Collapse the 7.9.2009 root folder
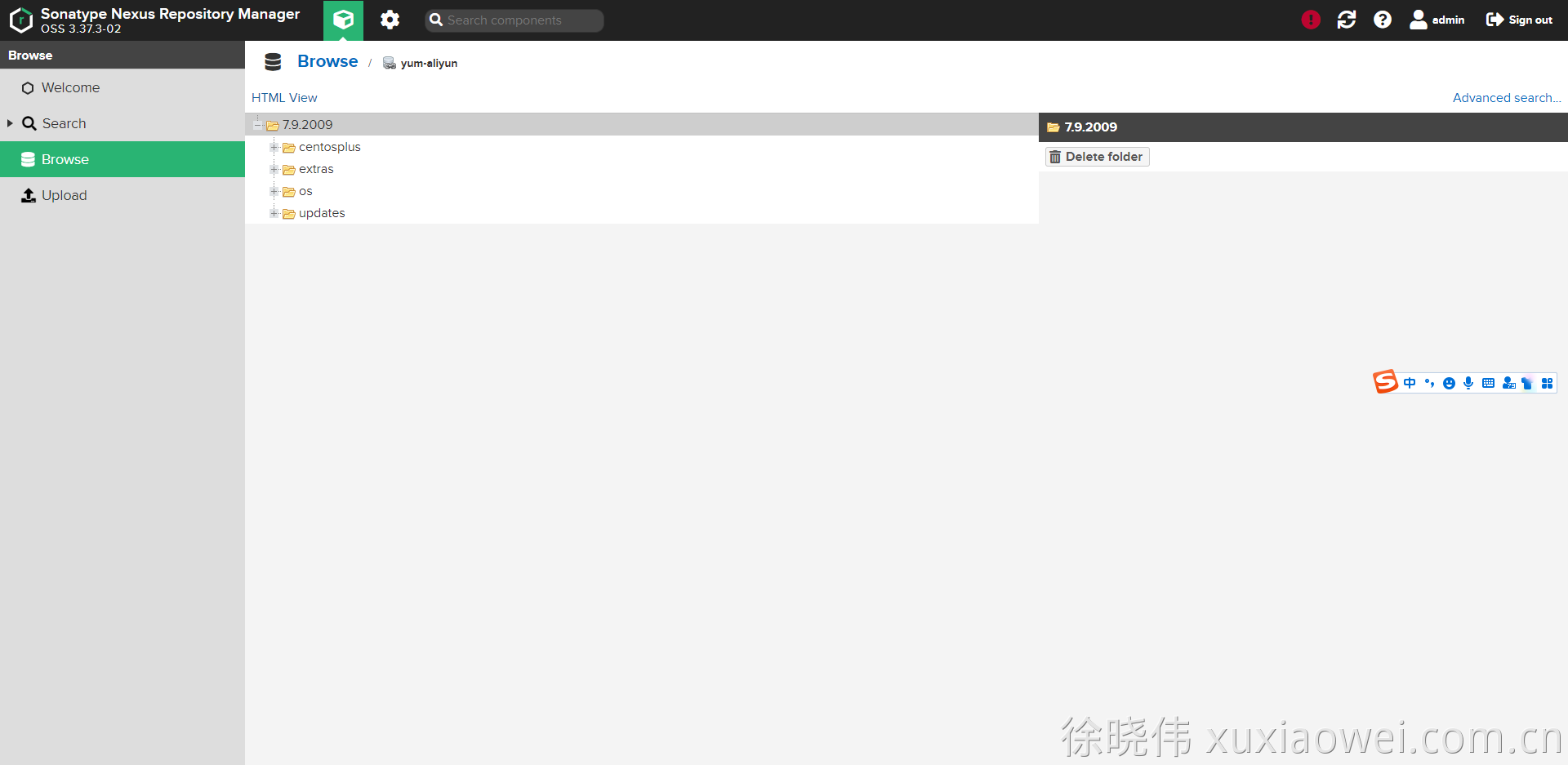 (x=258, y=125)
